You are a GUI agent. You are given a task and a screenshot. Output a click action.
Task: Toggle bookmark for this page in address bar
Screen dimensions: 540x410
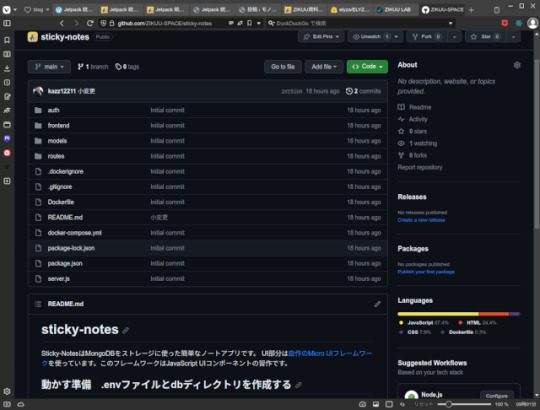[x=249, y=23]
